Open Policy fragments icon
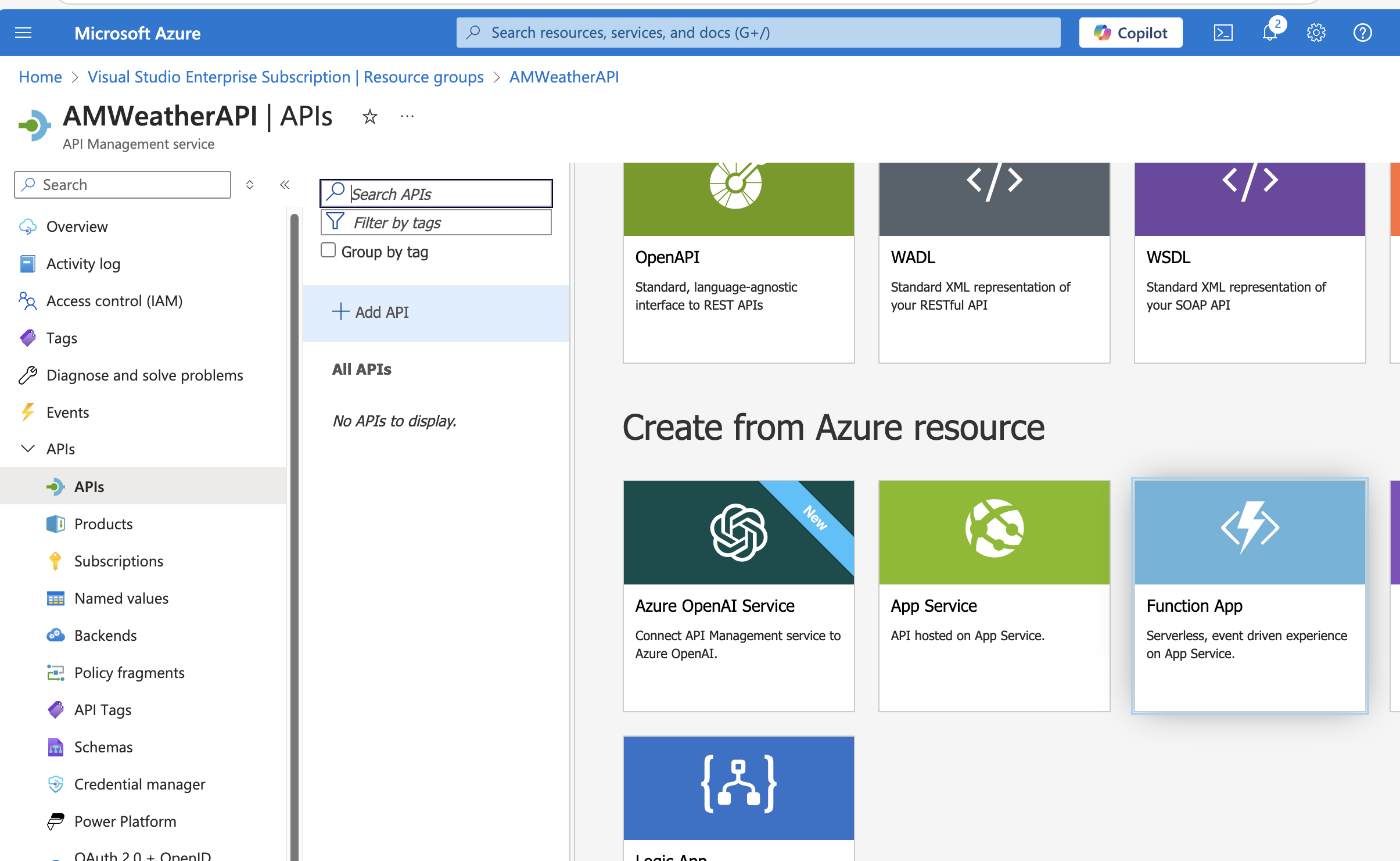Viewport: 1400px width, 861px height. click(55, 673)
